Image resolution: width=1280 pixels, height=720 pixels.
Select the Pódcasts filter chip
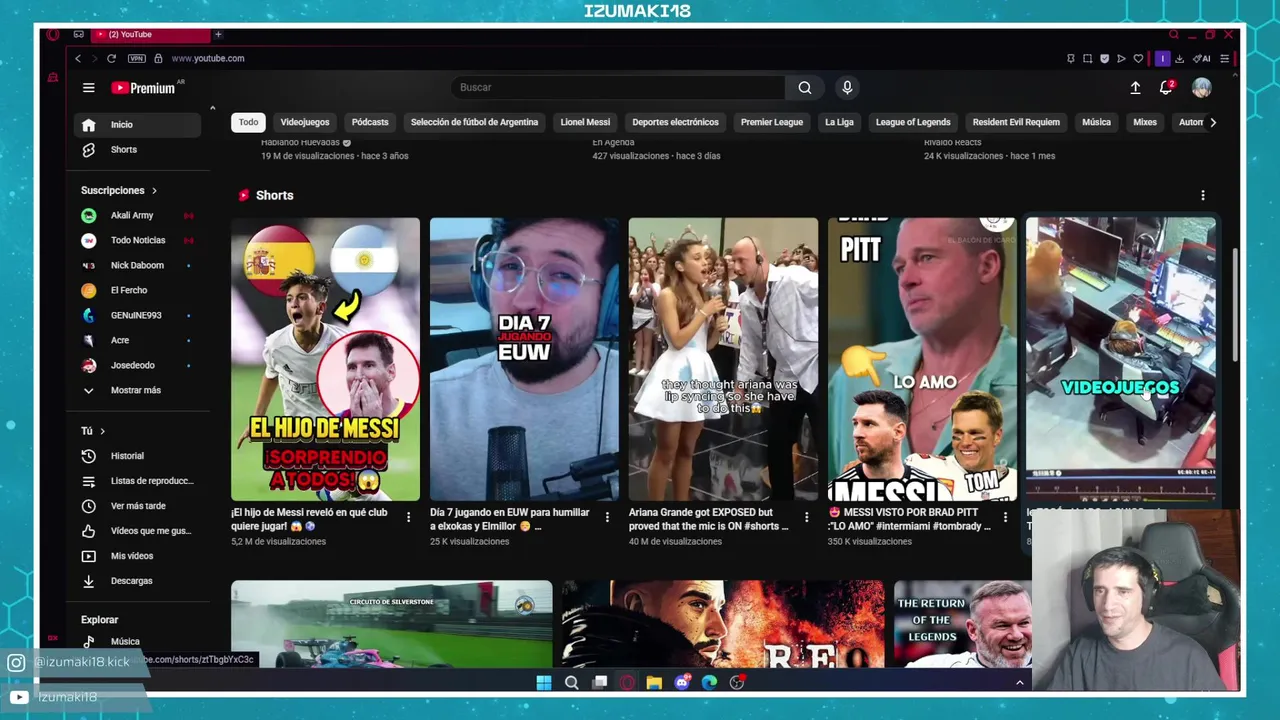pyautogui.click(x=370, y=122)
